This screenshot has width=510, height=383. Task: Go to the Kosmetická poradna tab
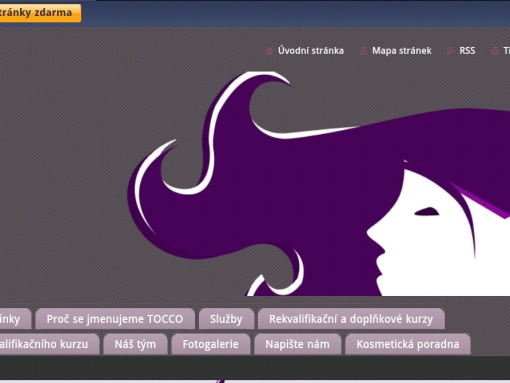pos(408,344)
